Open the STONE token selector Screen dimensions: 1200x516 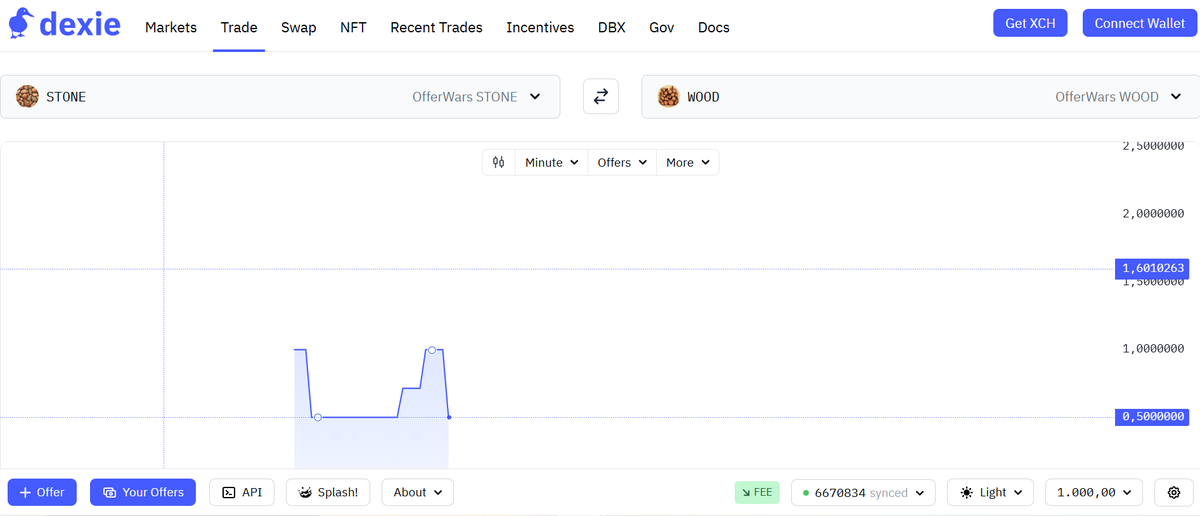pos(280,96)
